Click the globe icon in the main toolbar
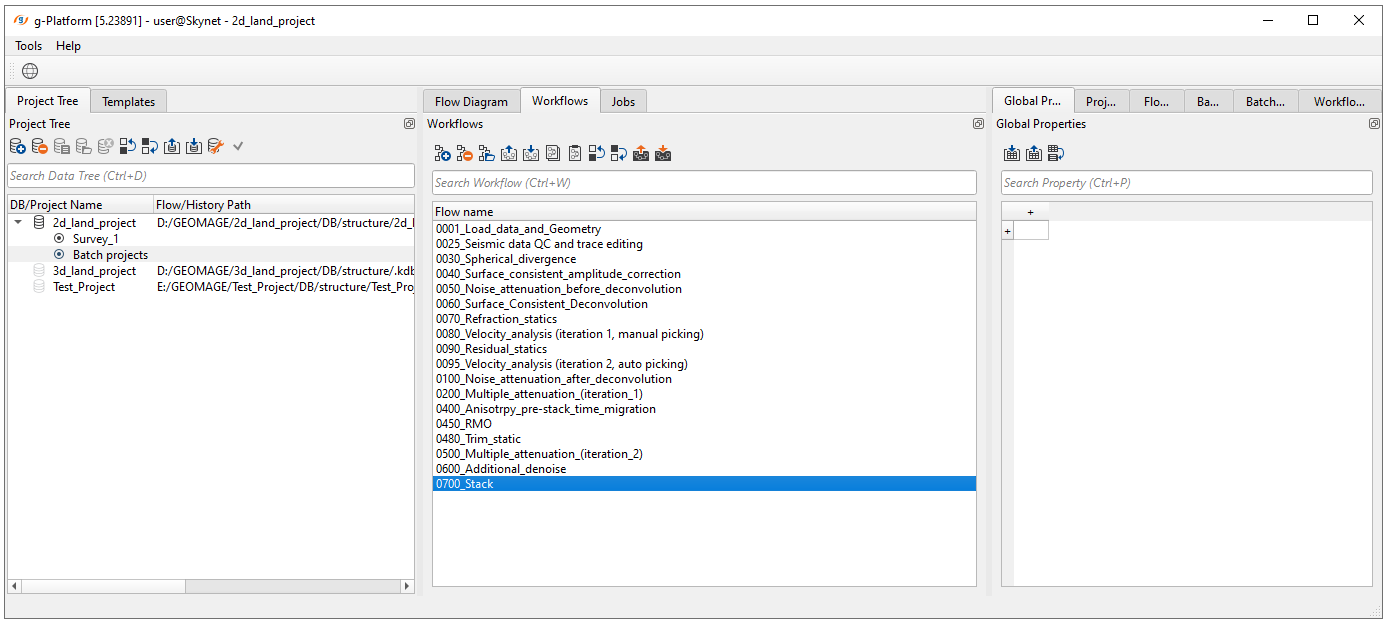The image size is (1388, 626). click(30, 71)
